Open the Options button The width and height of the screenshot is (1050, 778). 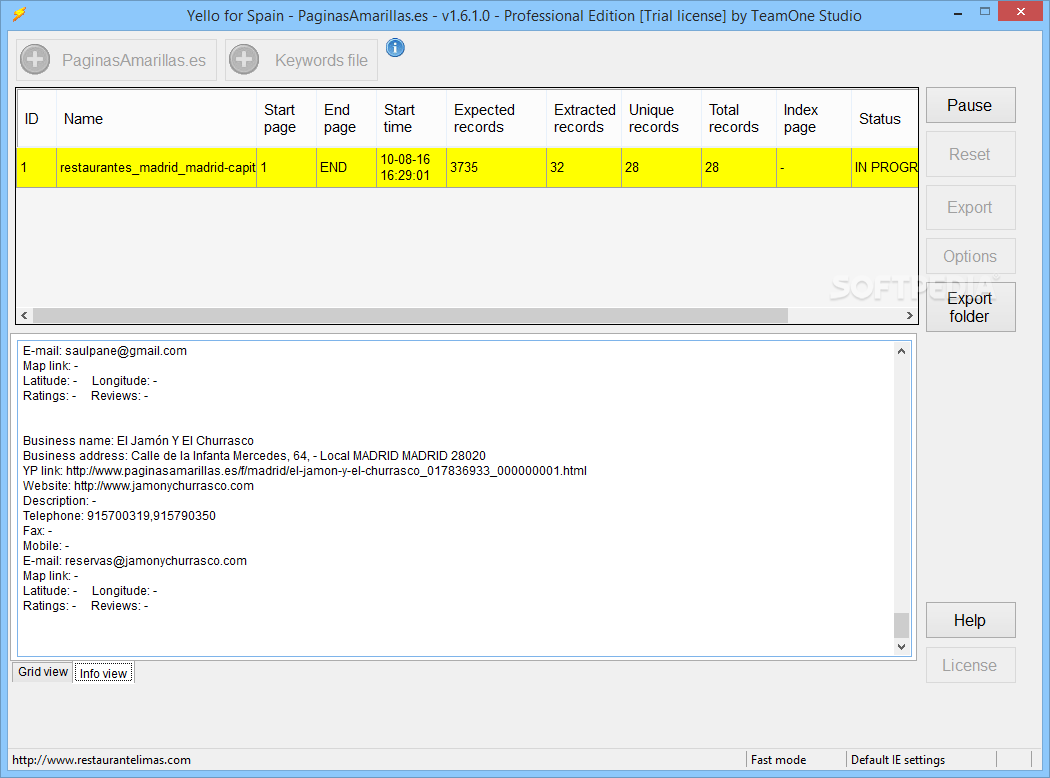[970, 256]
